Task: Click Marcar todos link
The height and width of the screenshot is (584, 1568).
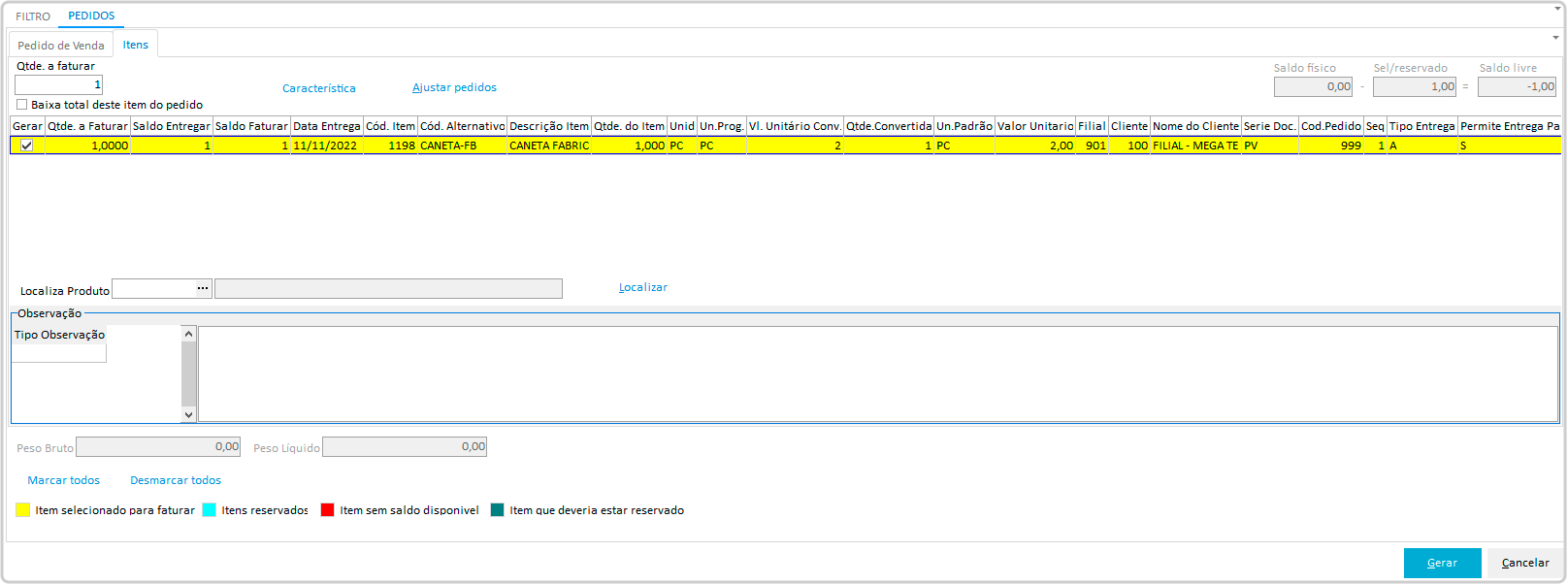Action: click(63, 480)
